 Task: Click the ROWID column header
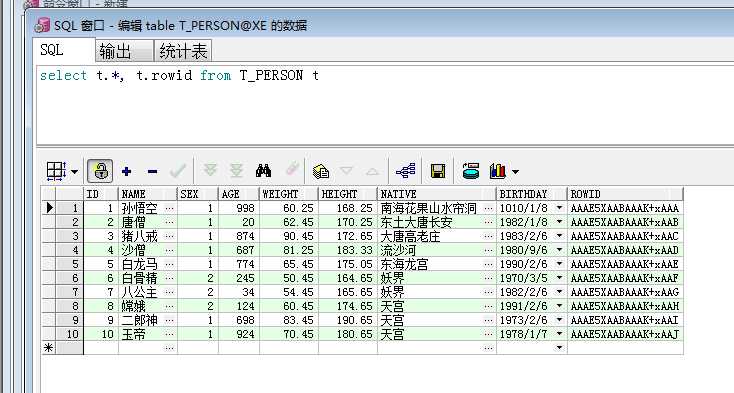coord(625,194)
